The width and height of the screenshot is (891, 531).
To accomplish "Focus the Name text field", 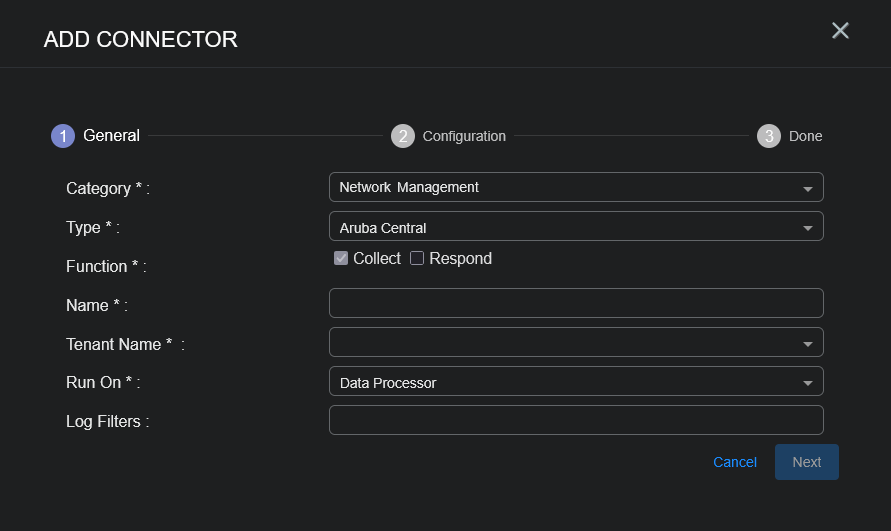I will tap(576, 303).
